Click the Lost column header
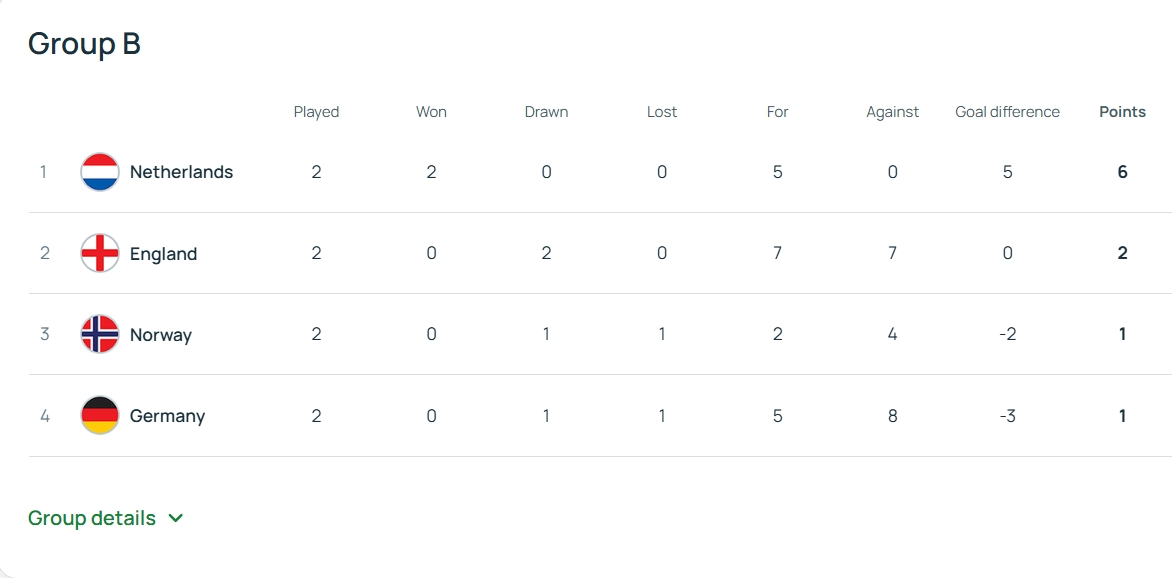The height and width of the screenshot is (578, 1172). pos(661,112)
